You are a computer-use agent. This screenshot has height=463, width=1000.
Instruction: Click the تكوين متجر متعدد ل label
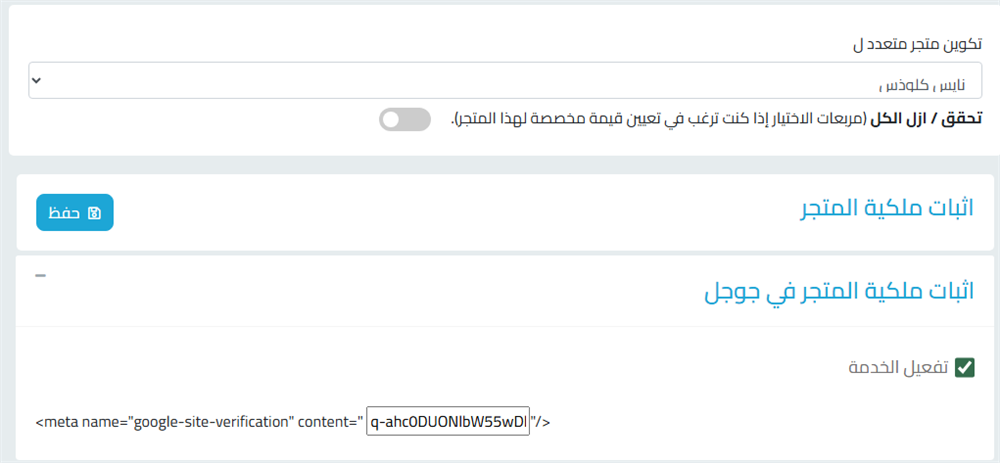click(x=915, y=46)
